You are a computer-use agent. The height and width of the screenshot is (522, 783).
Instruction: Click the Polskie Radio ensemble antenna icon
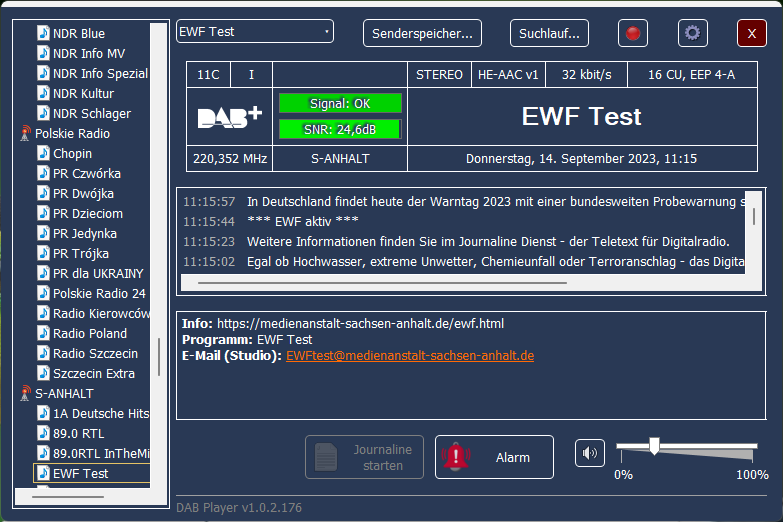25,133
